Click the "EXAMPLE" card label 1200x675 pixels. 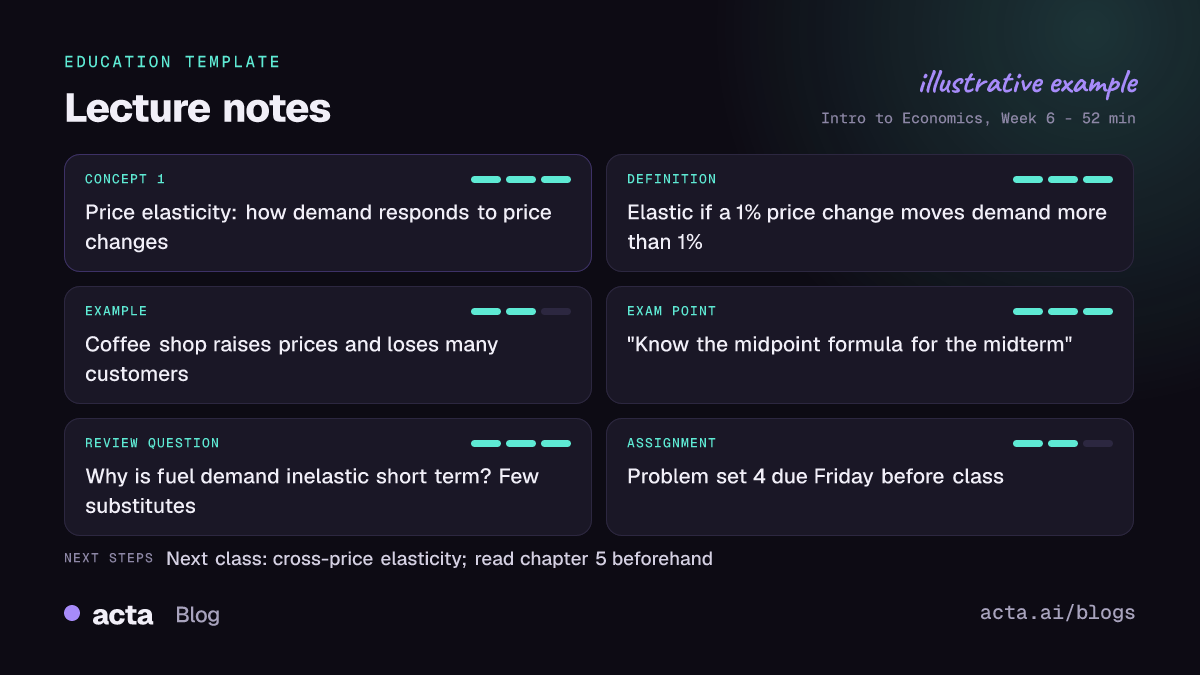(116, 311)
